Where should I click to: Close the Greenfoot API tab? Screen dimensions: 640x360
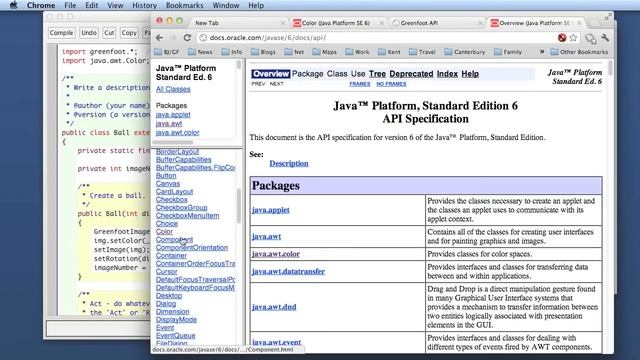pos(480,23)
